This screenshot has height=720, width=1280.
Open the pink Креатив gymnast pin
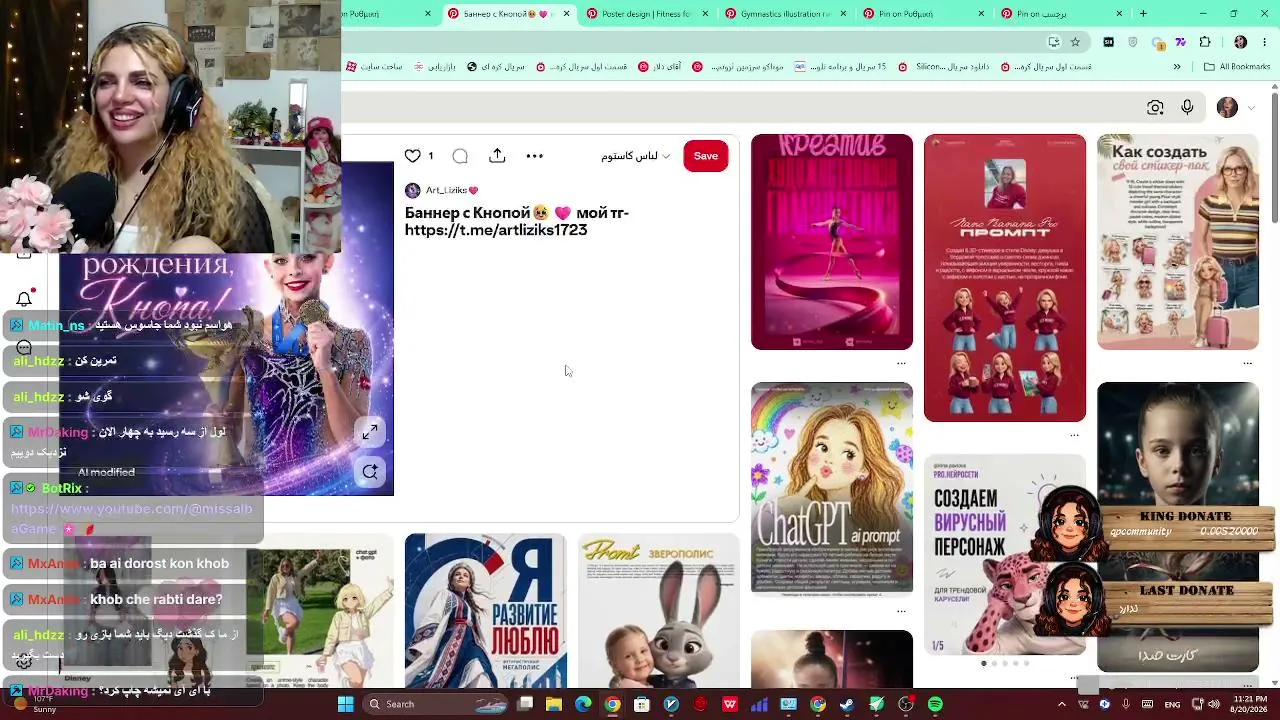(832, 242)
